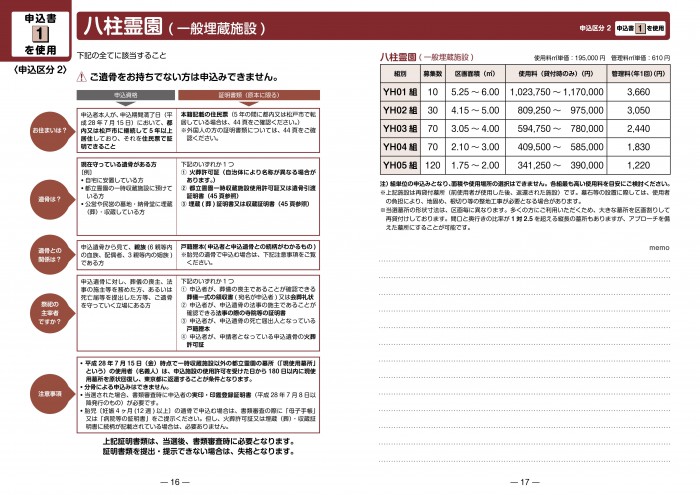Click the 募集数 table header
Image resolution: width=700 pixels, height=495 pixels.
pos(433,74)
